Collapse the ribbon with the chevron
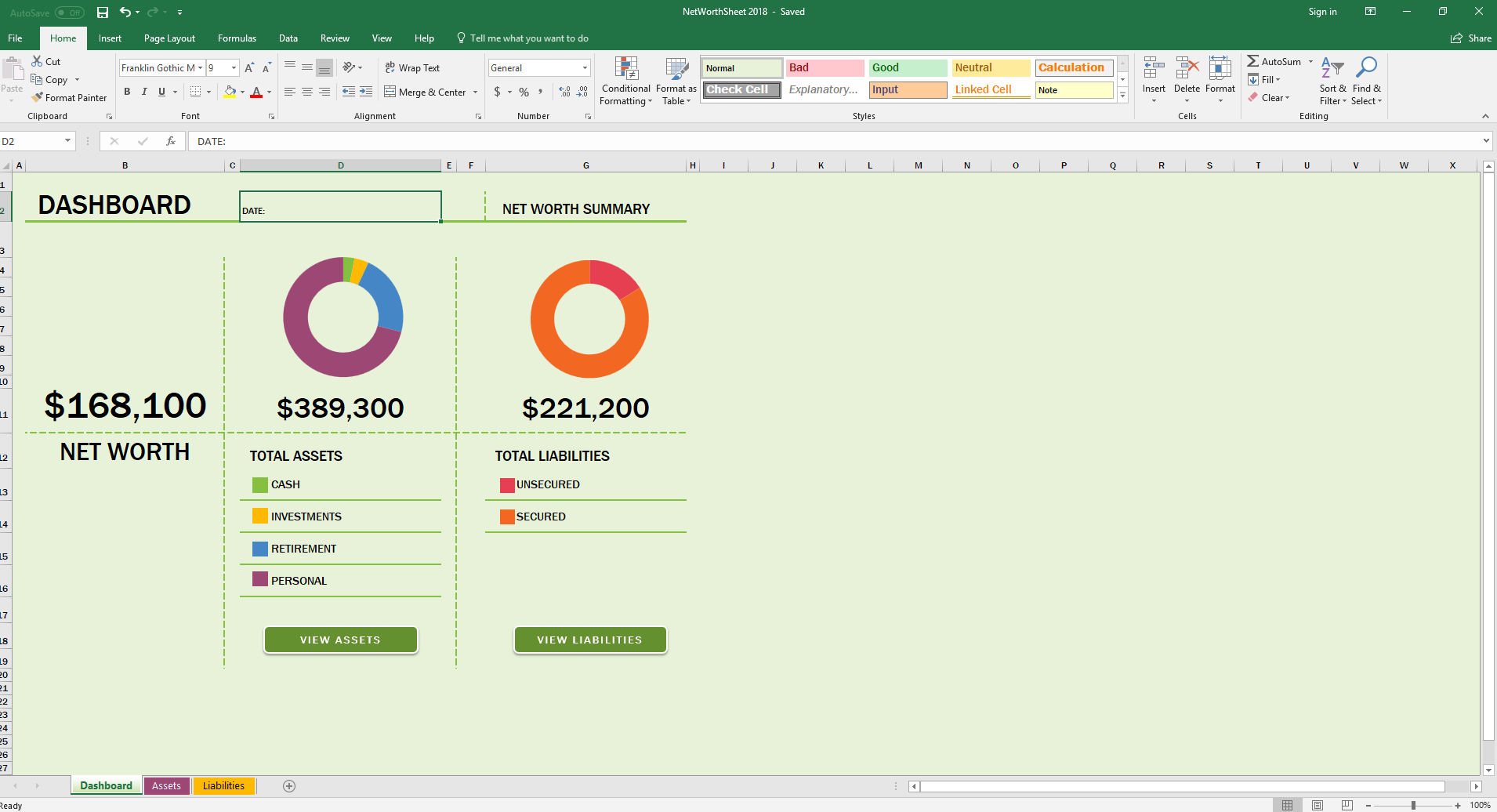 (x=1485, y=116)
